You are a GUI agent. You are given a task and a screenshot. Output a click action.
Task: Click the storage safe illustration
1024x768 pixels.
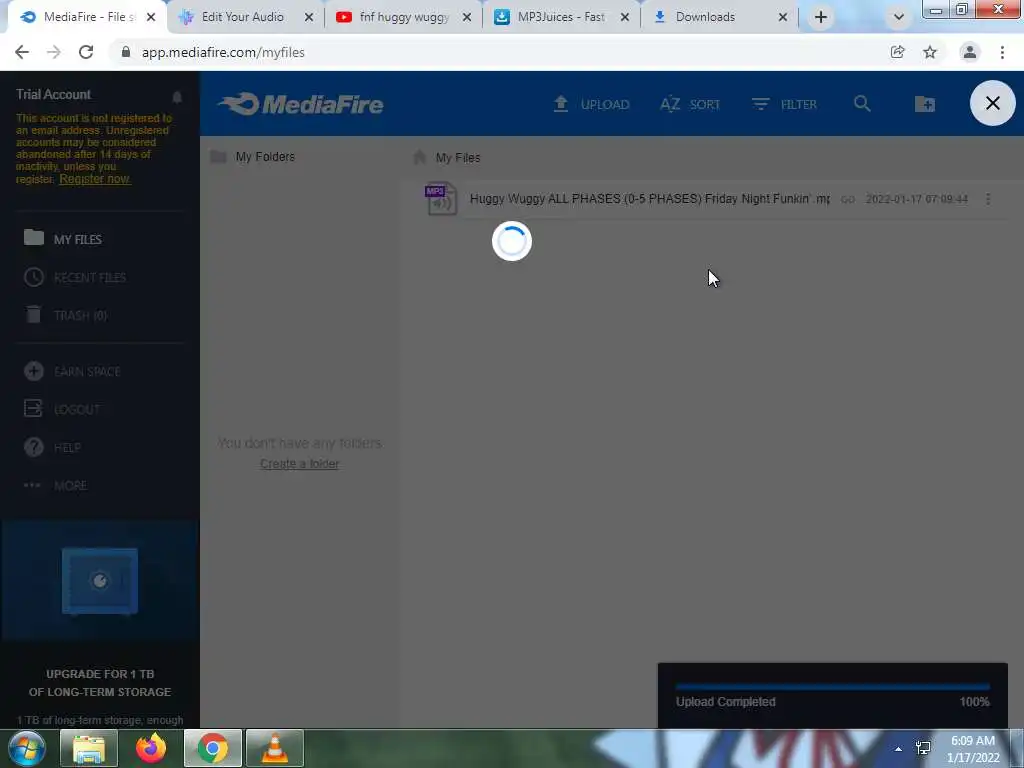(x=100, y=581)
